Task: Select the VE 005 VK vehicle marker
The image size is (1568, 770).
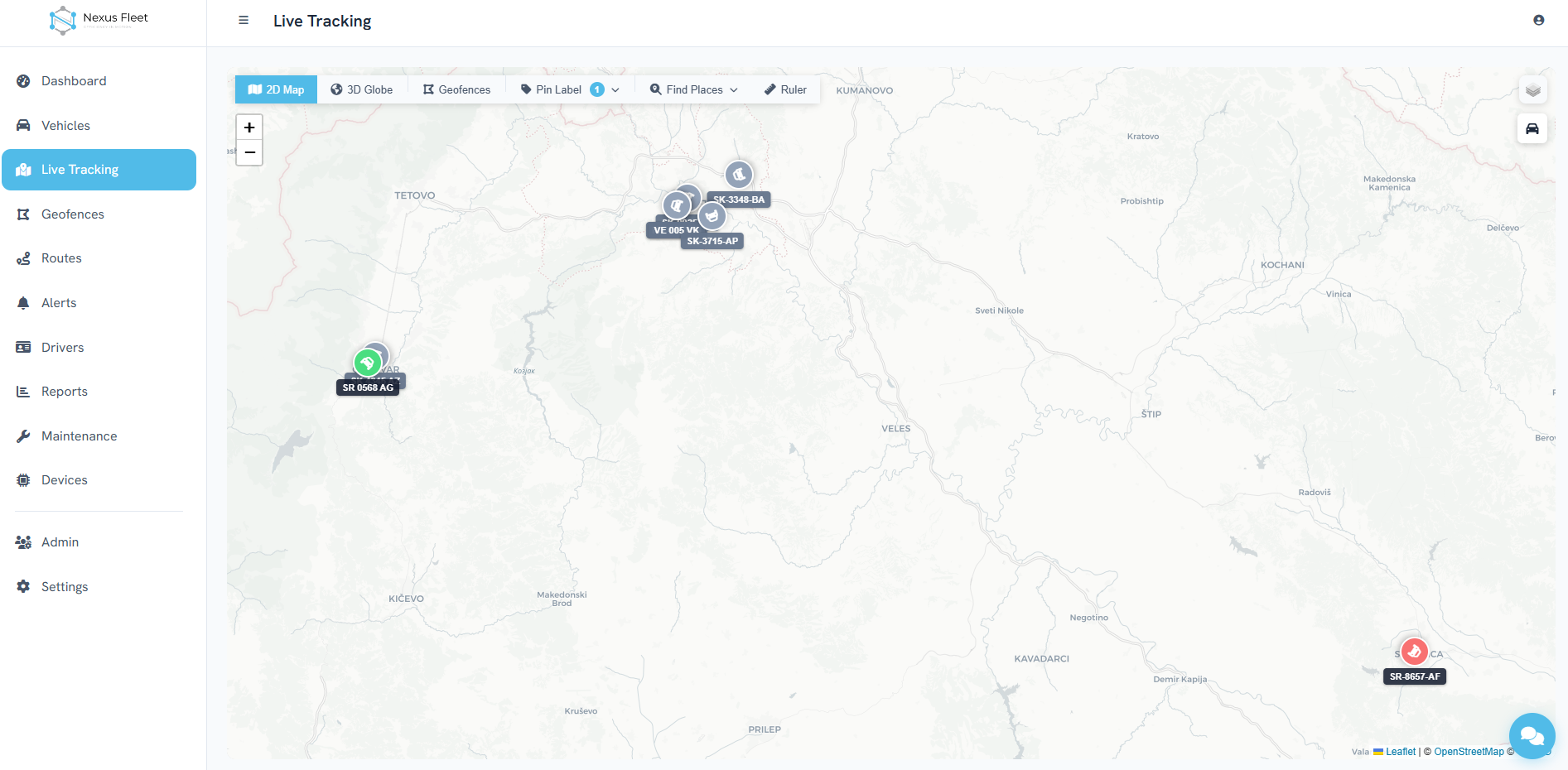Action: click(676, 205)
